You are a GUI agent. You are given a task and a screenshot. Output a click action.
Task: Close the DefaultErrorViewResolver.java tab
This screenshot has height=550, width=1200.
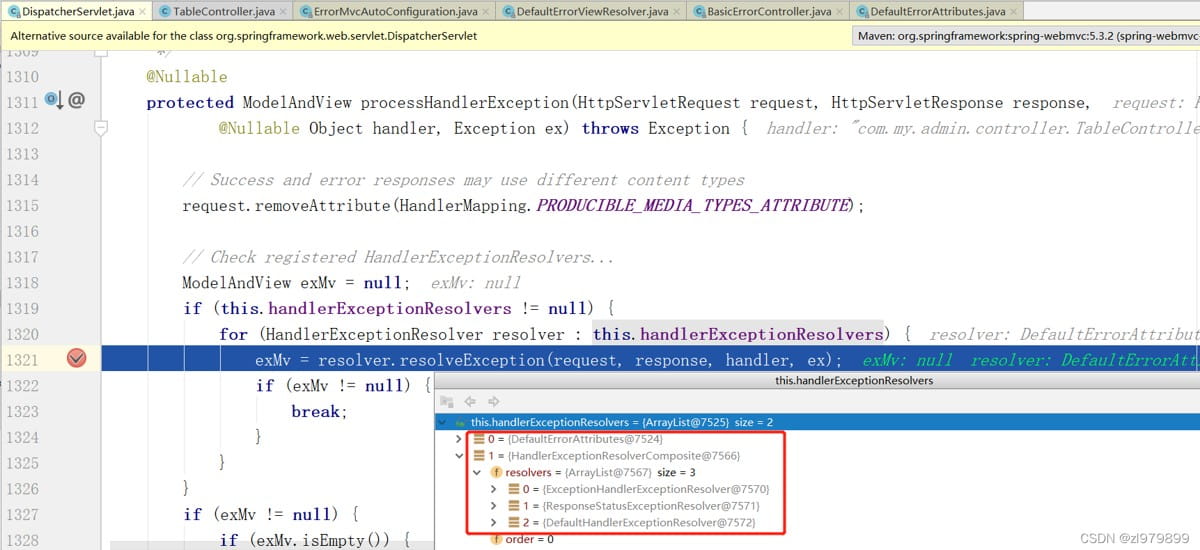pyautogui.click(x=675, y=12)
